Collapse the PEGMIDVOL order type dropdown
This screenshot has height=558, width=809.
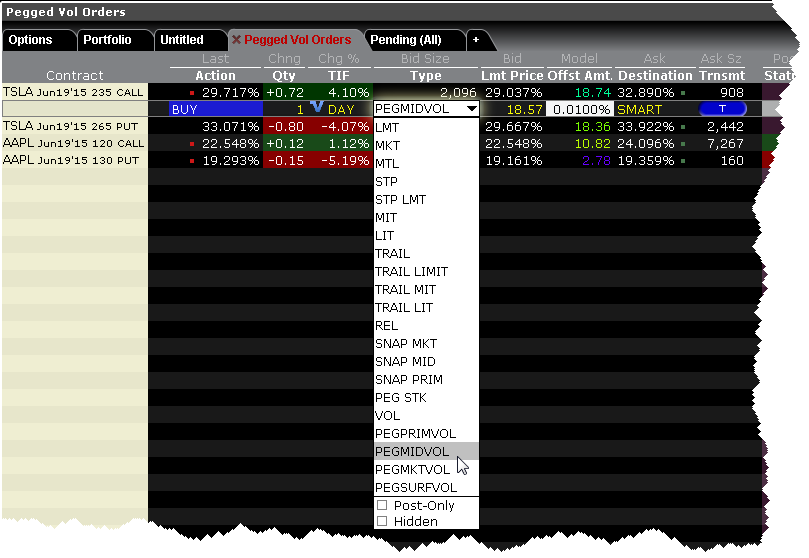(471, 109)
